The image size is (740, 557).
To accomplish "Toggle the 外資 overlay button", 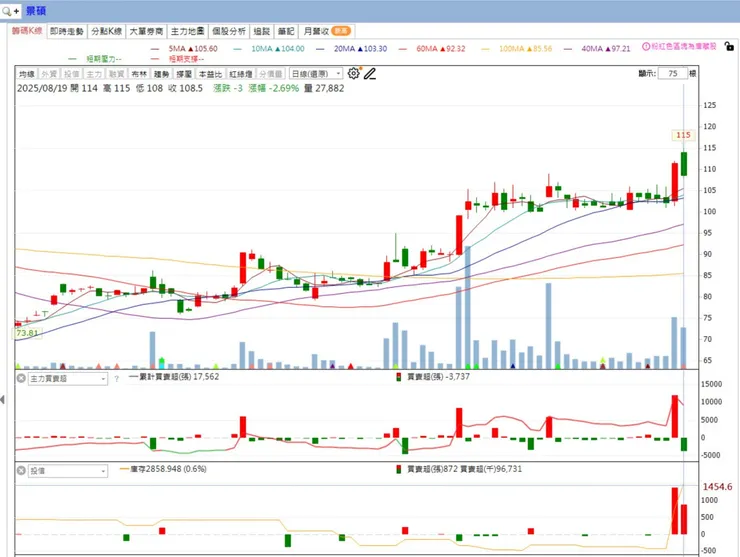I will click(x=49, y=74).
